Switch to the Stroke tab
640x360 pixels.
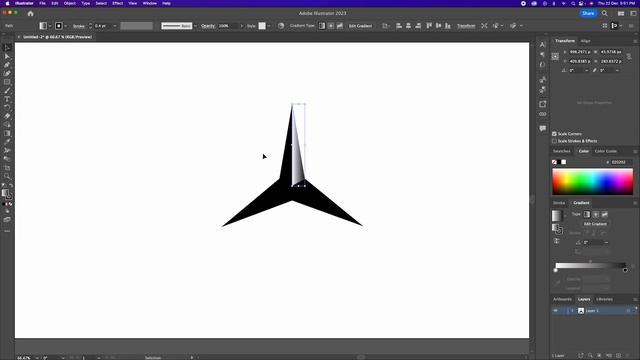[559, 203]
